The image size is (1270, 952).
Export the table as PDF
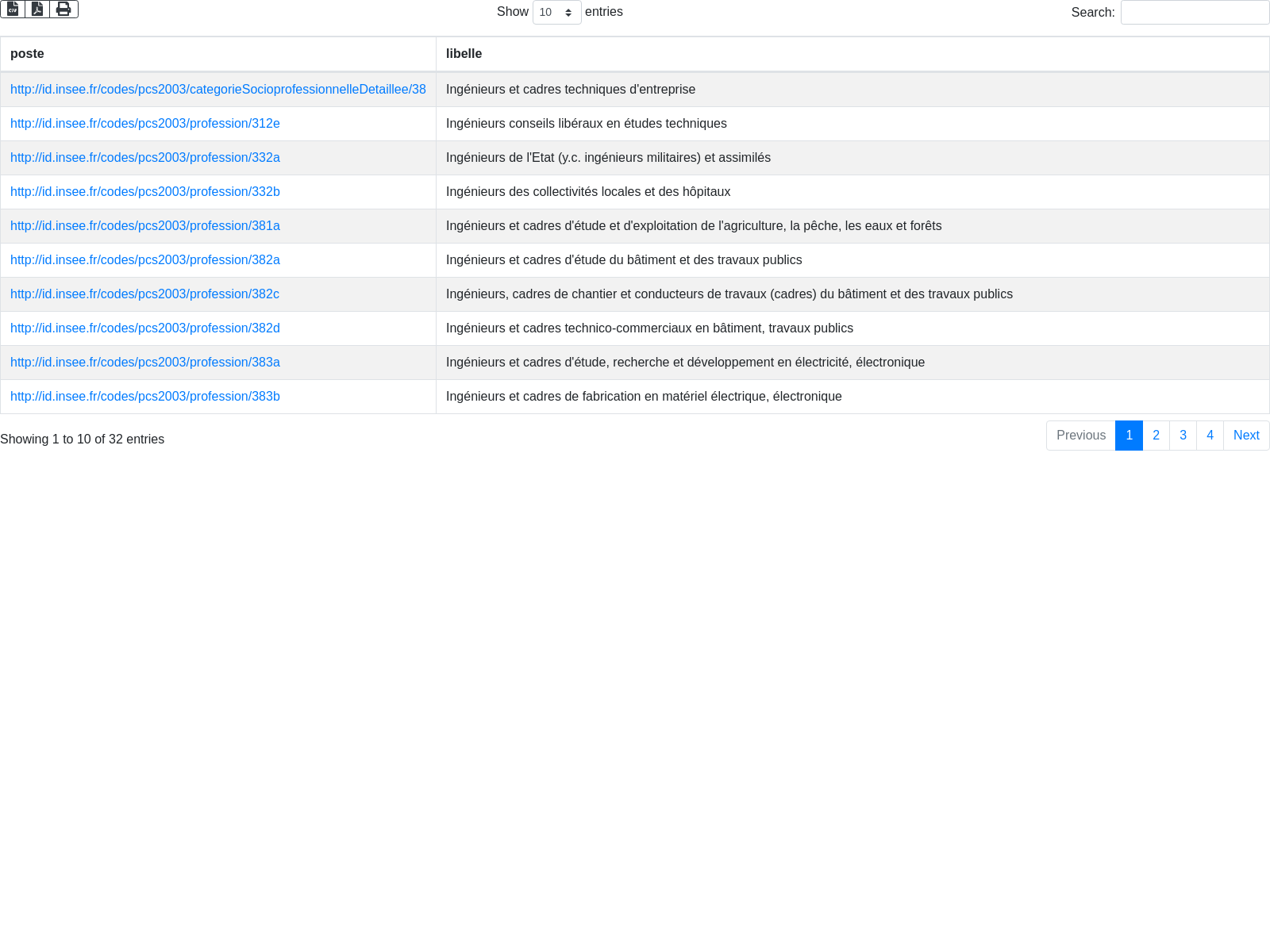(x=37, y=9)
